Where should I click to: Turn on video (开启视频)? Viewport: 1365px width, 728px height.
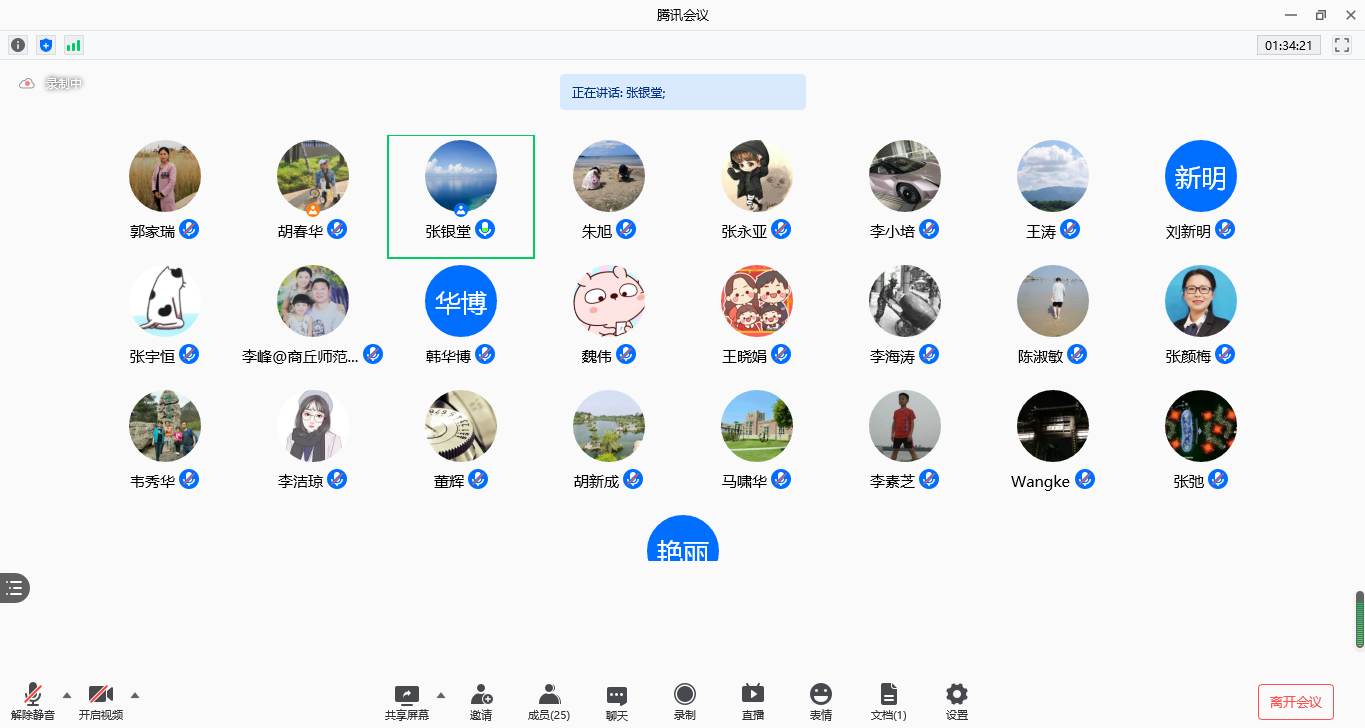coord(101,702)
